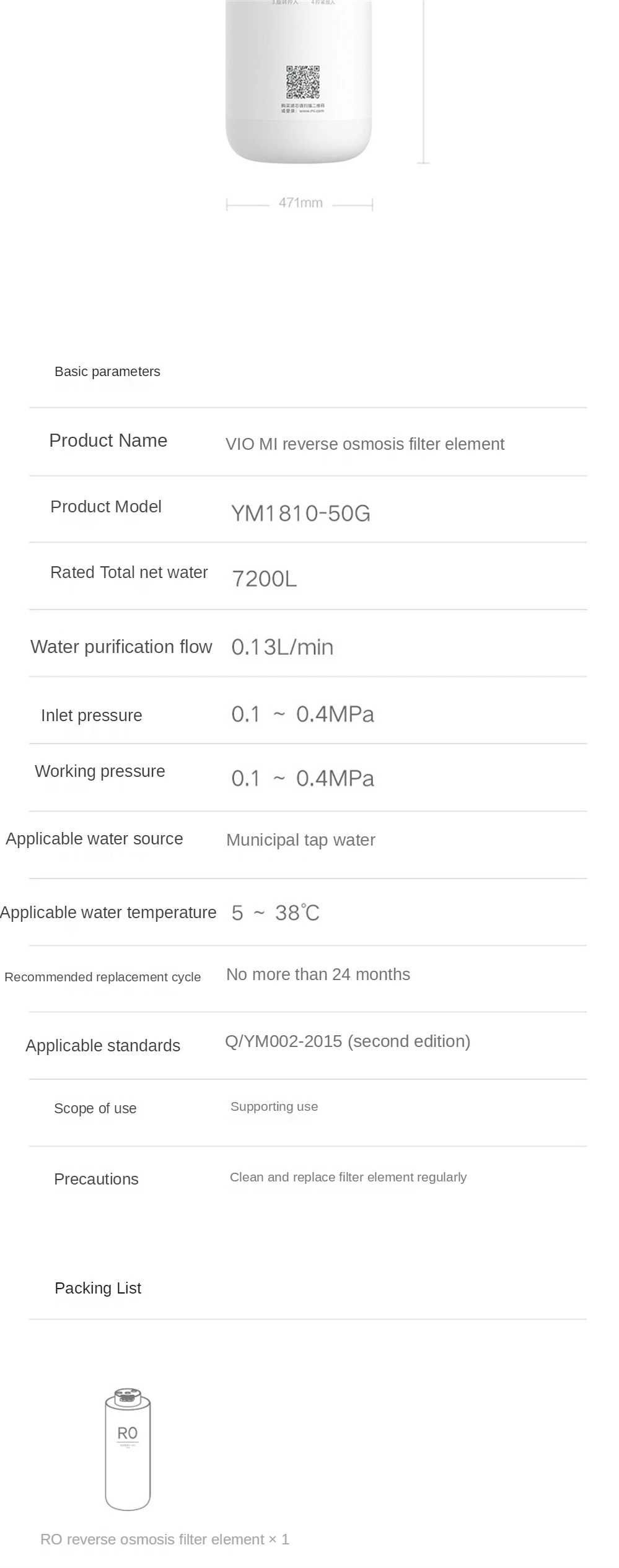
Task: Click the RO filter cartridge illustration
Action: pos(128,1448)
